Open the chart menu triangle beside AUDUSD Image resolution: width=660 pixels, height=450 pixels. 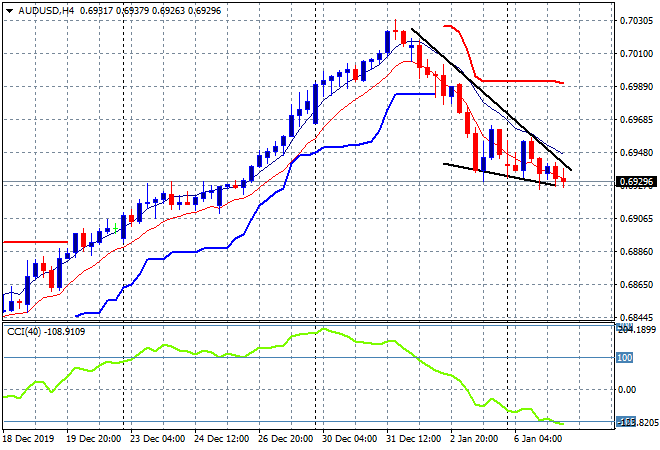(x=9, y=11)
